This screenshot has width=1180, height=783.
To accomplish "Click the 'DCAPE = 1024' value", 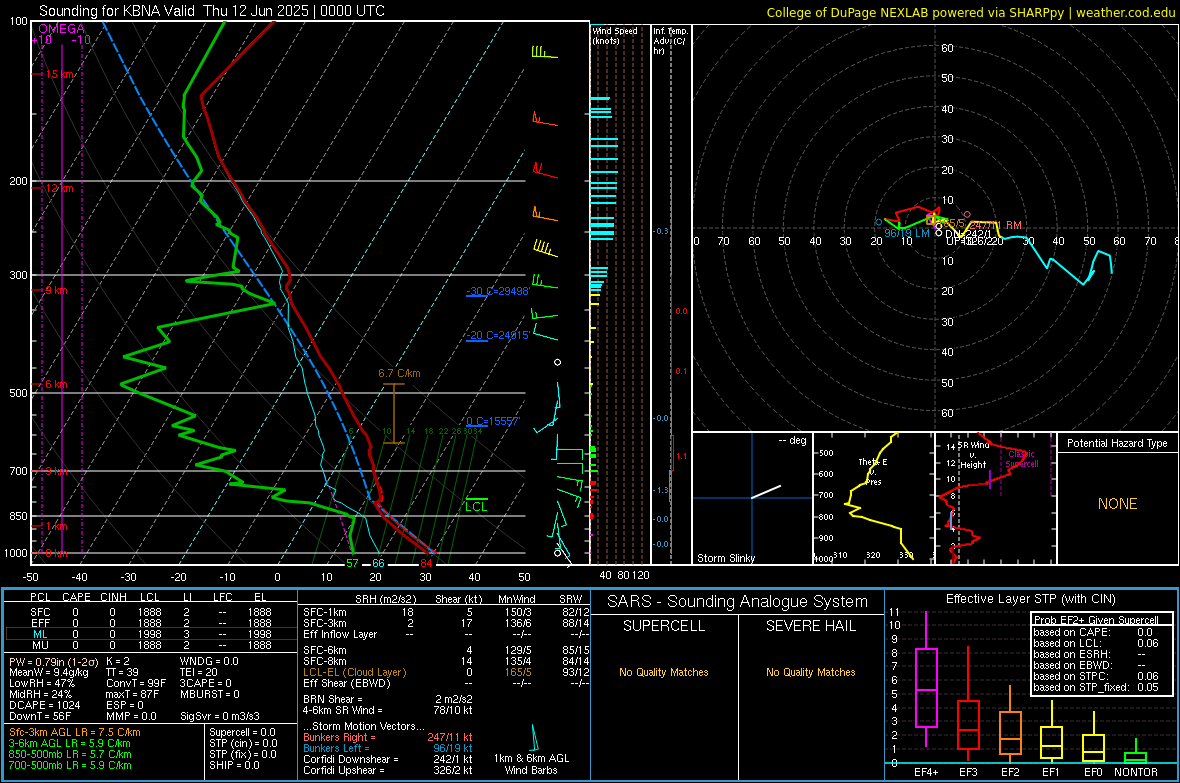I will [x=45, y=705].
